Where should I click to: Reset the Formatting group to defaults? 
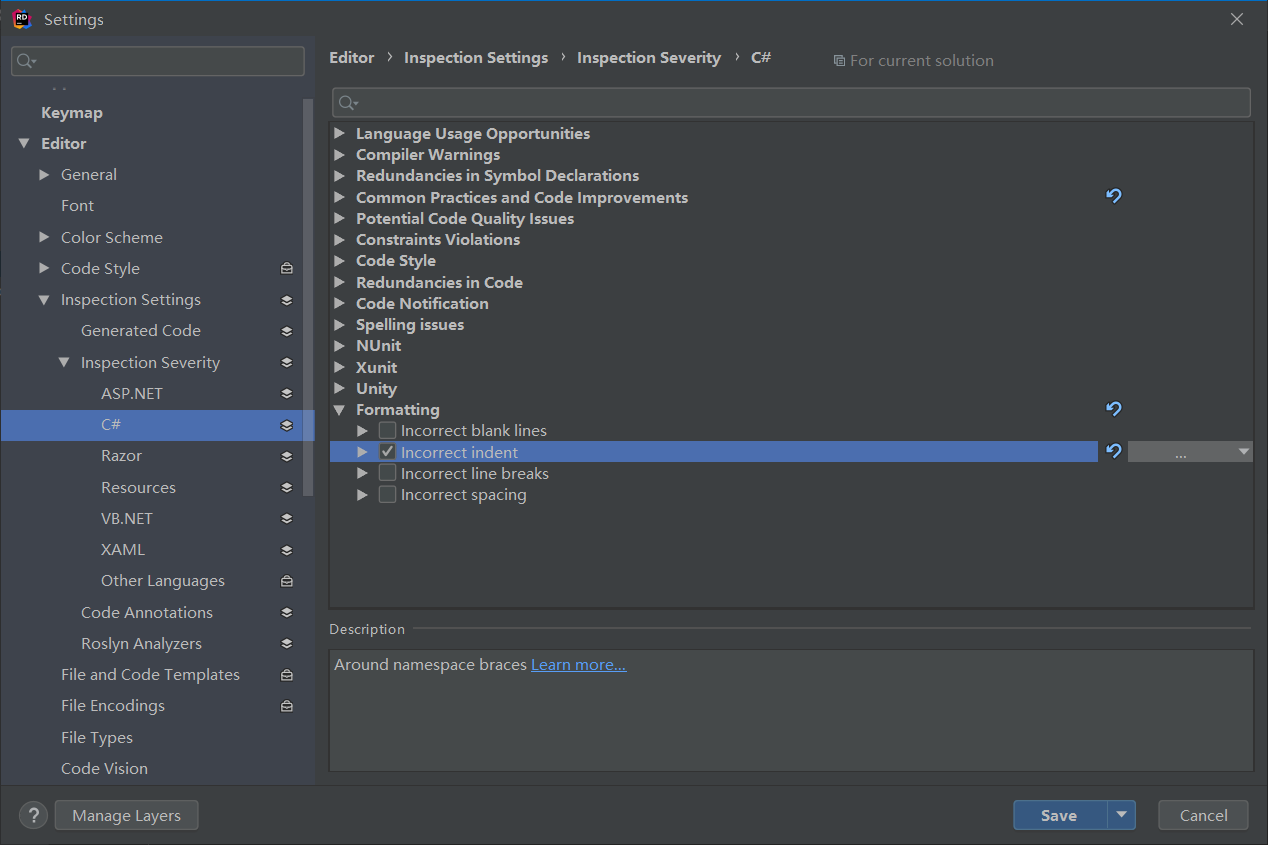click(1114, 409)
